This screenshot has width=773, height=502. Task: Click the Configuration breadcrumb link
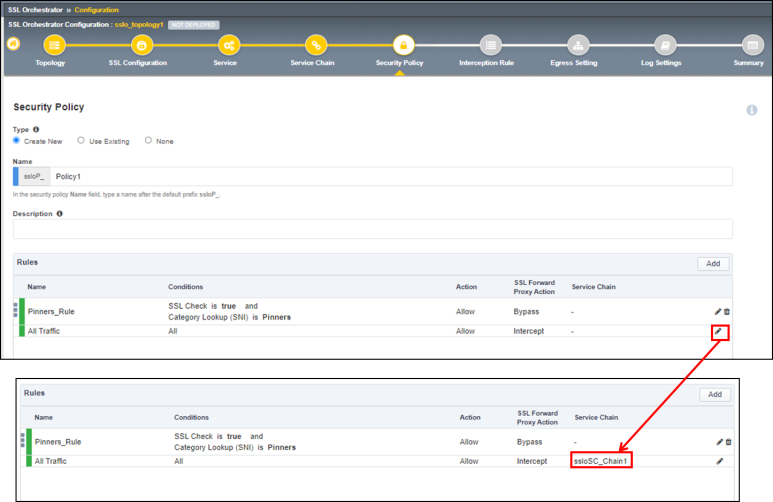97,10
